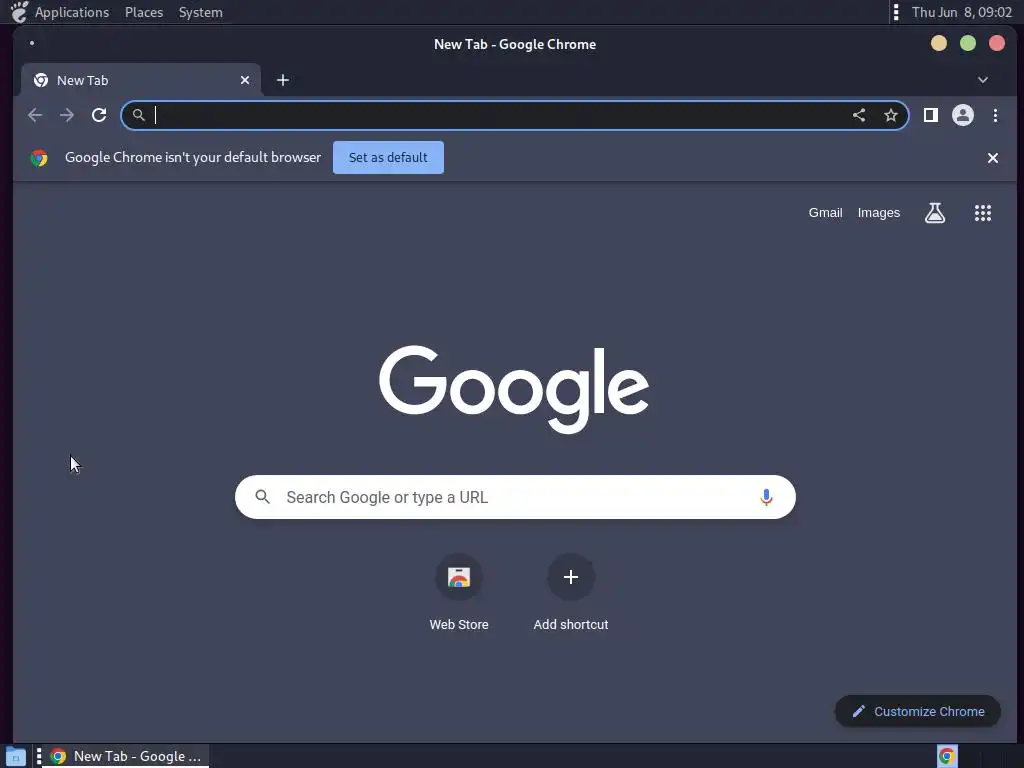Open the System menu
Viewport: 1024px width, 768px height.
pos(200,12)
